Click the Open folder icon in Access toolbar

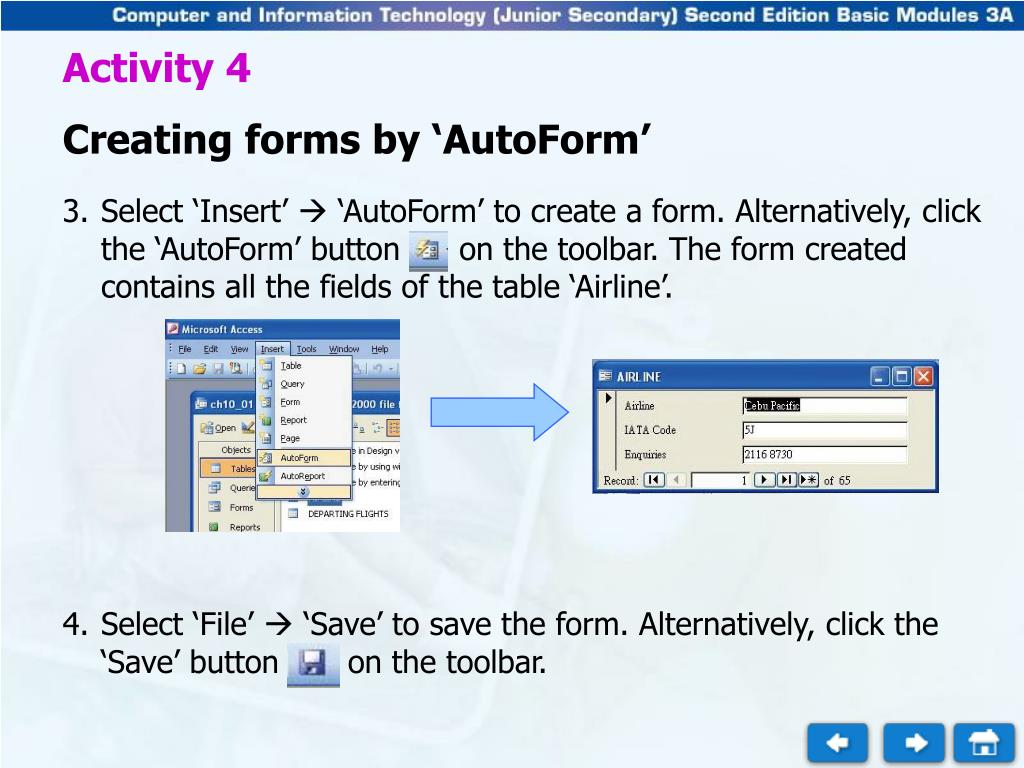point(199,368)
